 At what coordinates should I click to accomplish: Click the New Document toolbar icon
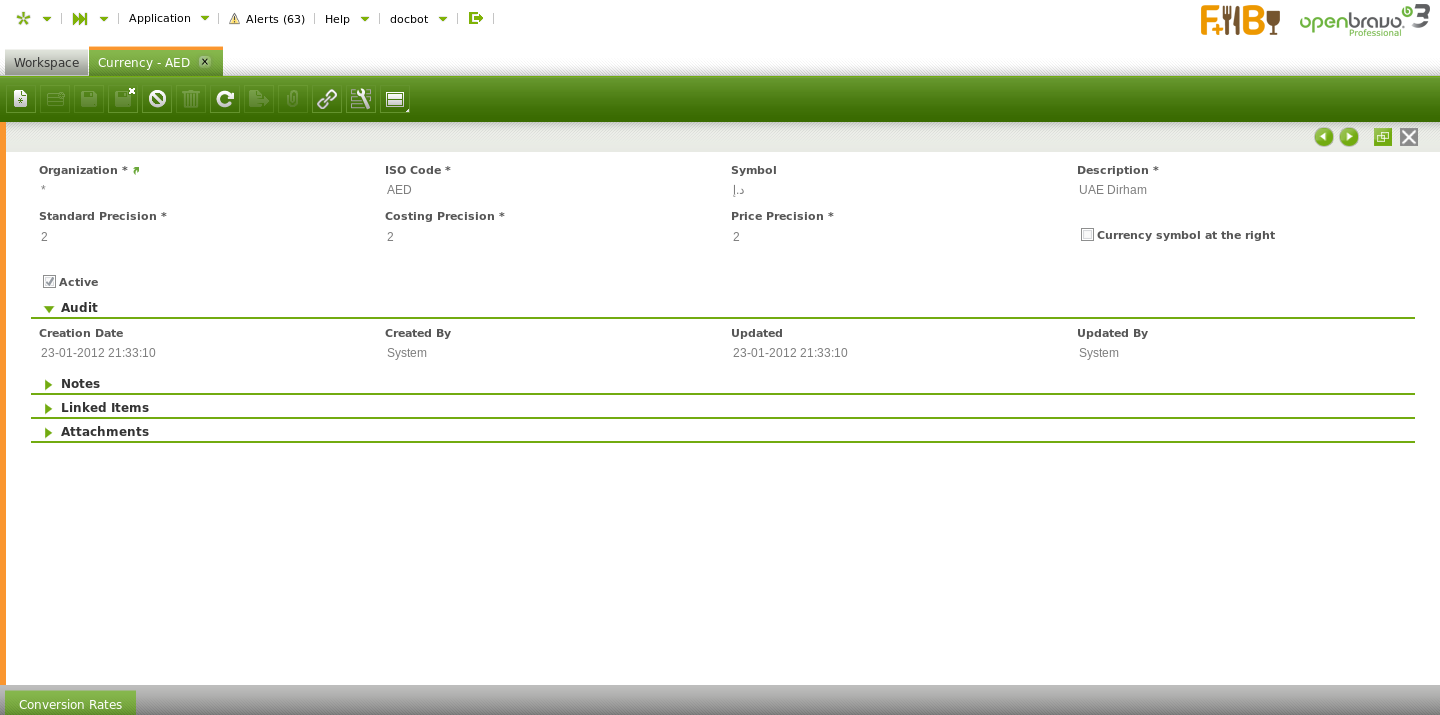pyautogui.click(x=21, y=99)
